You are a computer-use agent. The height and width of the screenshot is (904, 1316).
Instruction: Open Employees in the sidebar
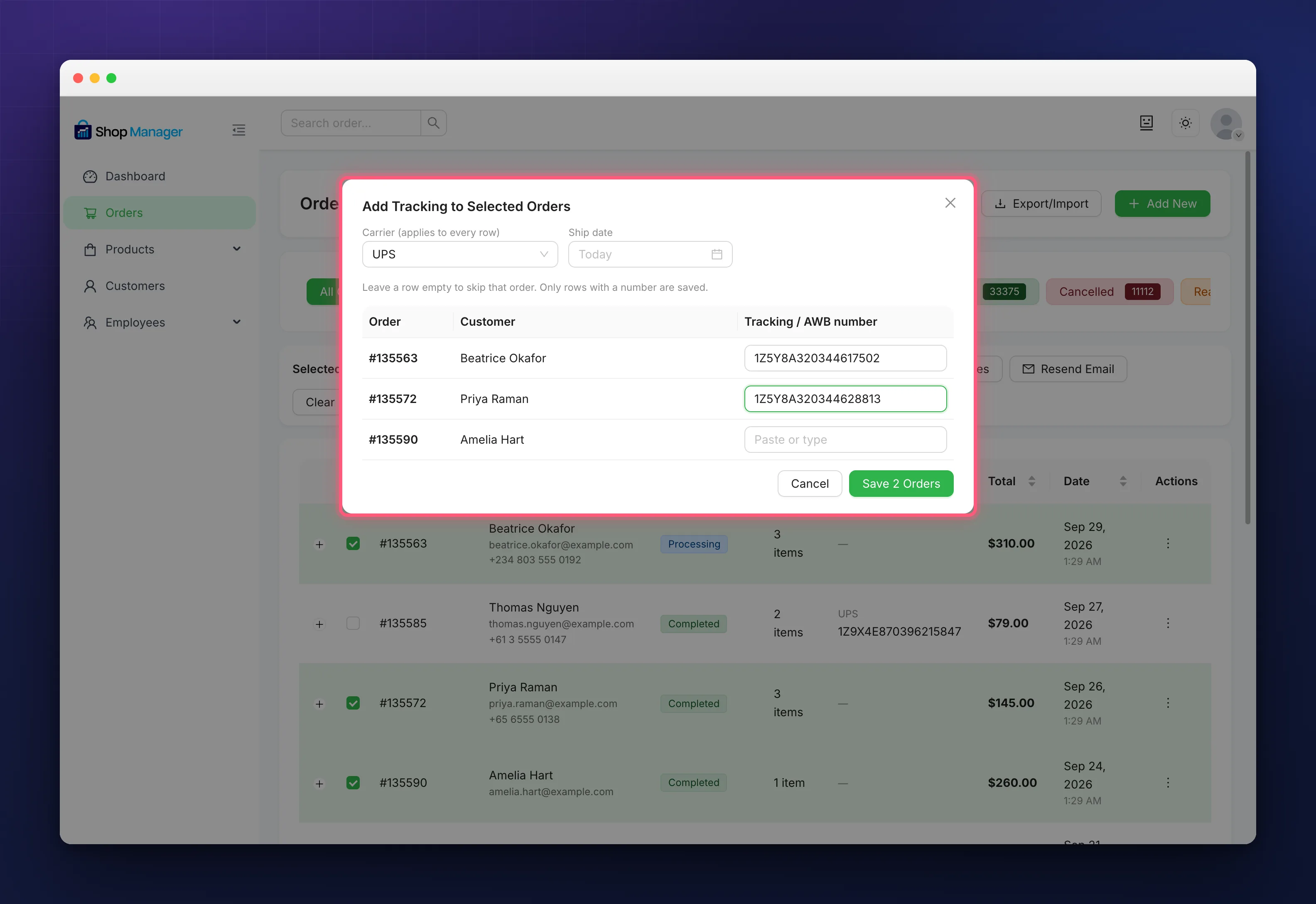tap(159, 322)
